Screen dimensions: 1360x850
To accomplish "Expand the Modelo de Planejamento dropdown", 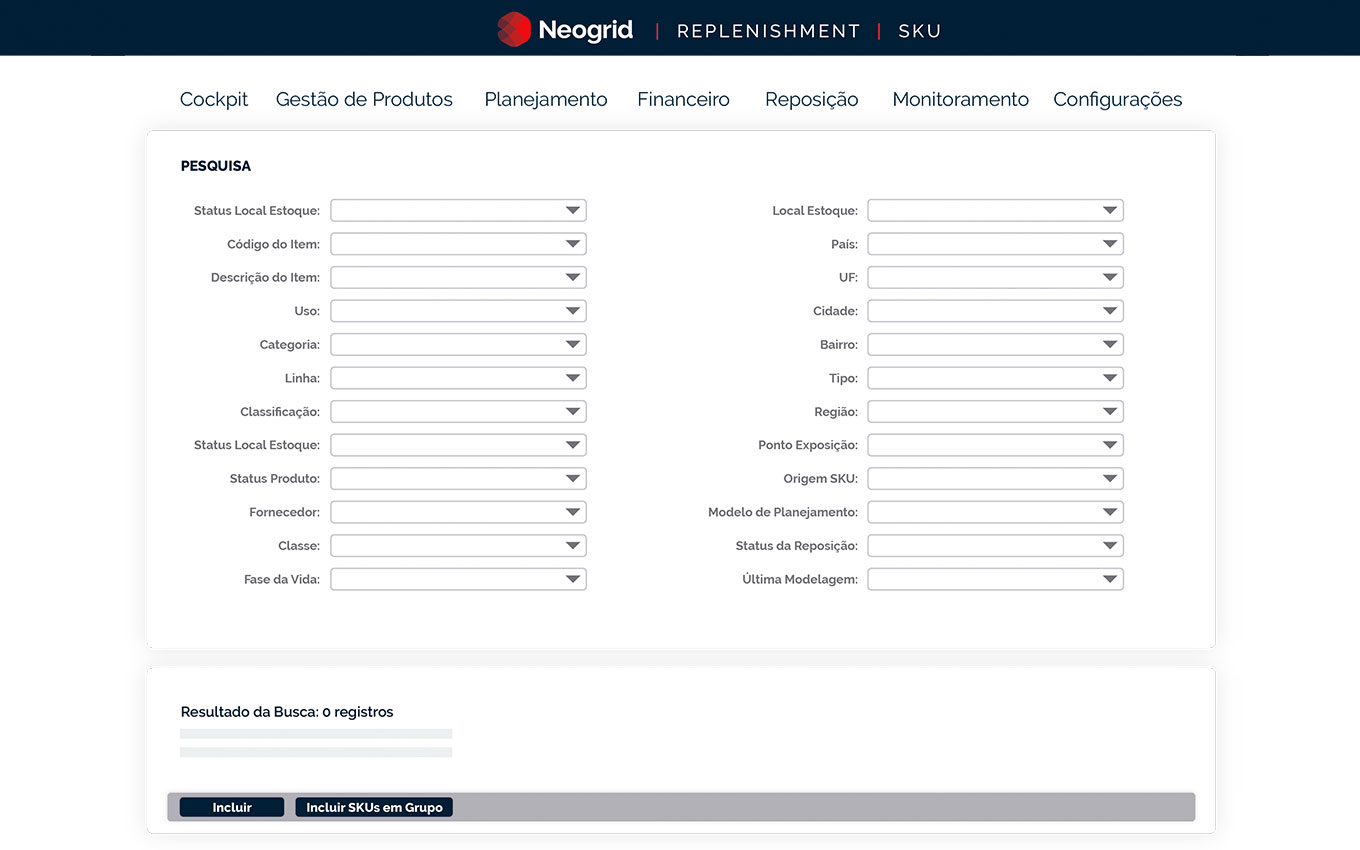I will pos(1109,512).
